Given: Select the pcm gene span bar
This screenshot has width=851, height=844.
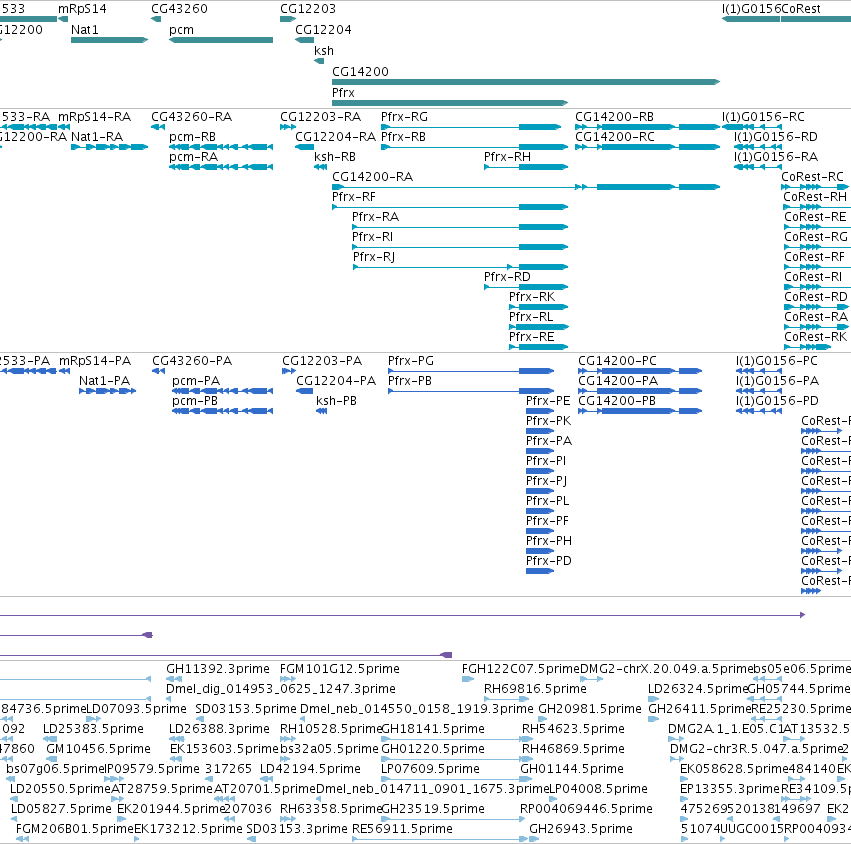Looking at the screenshot, I should pyautogui.click(x=221, y=40).
